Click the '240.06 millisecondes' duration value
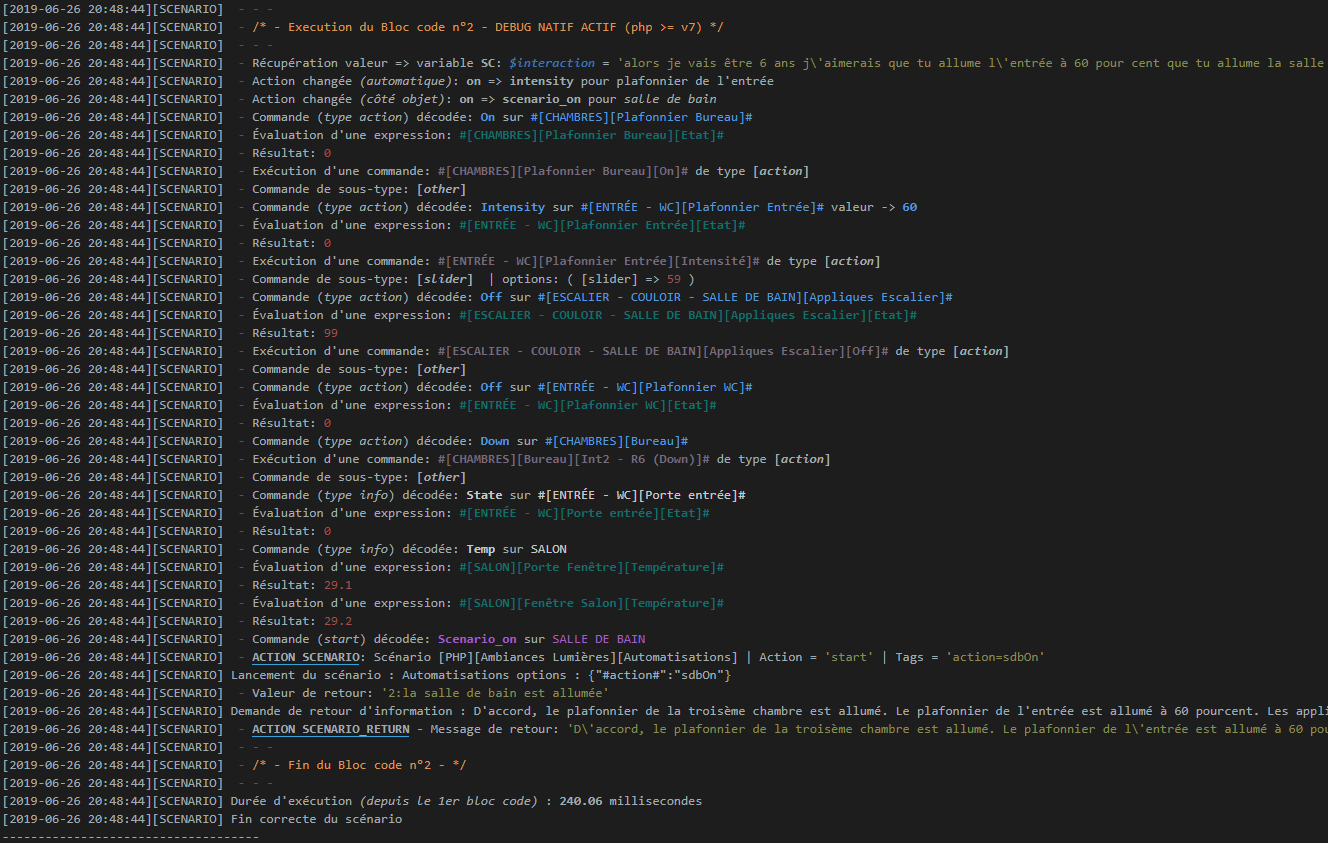1328x843 pixels. (x=631, y=801)
